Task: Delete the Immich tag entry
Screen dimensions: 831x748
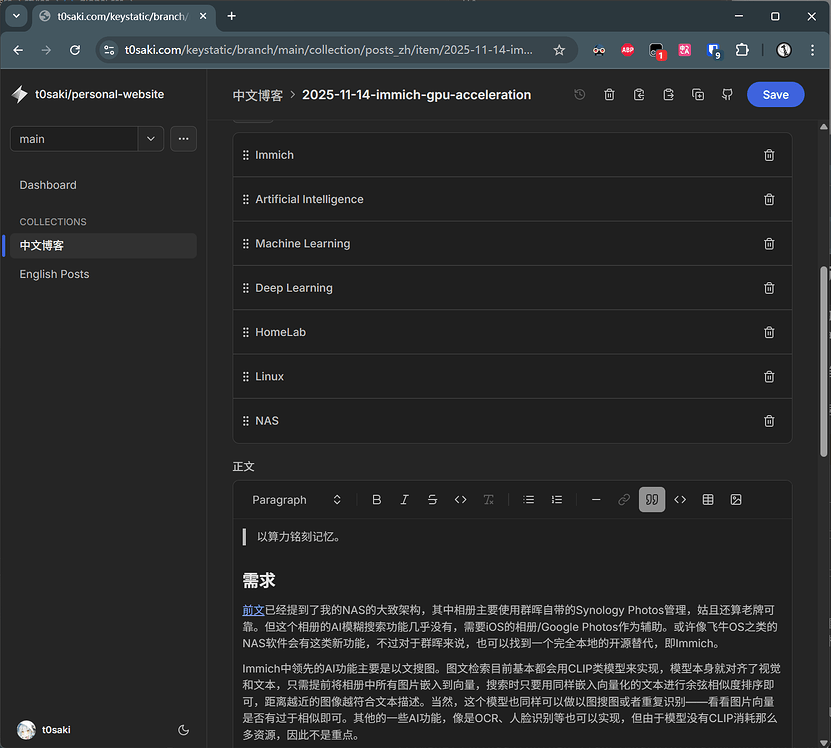Action: coord(768,155)
